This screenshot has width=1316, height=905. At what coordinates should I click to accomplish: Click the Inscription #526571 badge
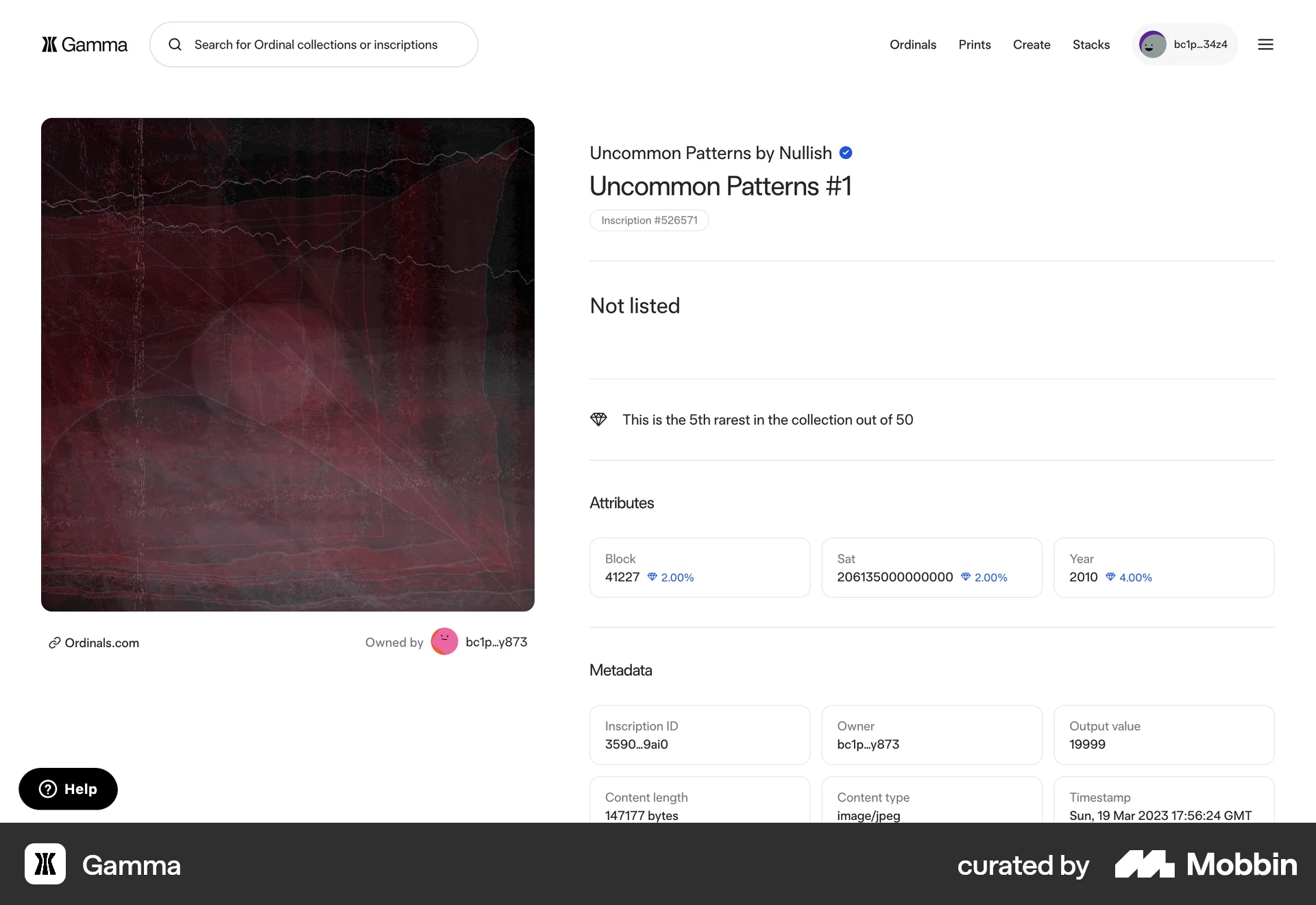click(648, 220)
